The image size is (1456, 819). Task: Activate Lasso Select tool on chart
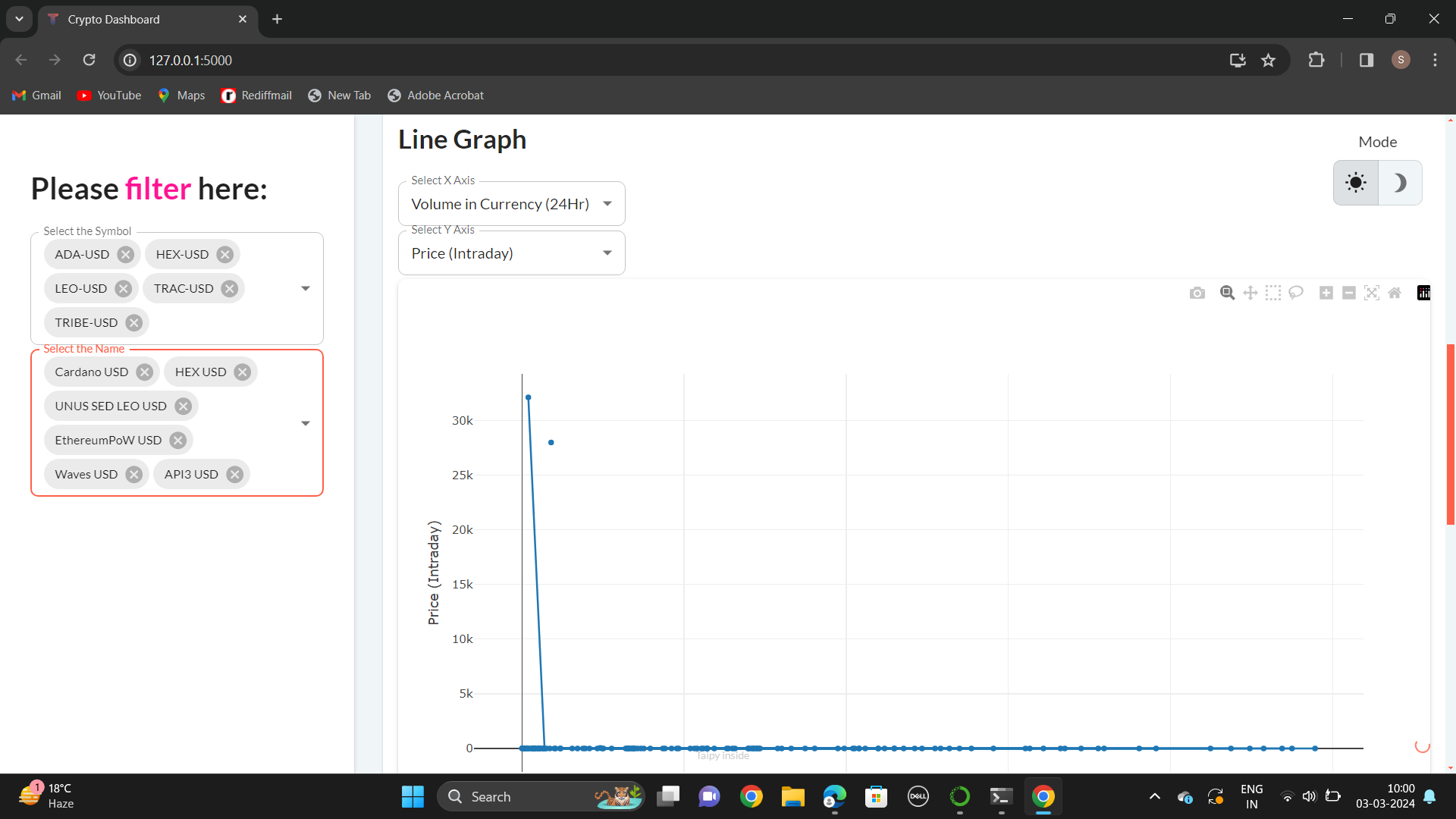click(1296, 293)
